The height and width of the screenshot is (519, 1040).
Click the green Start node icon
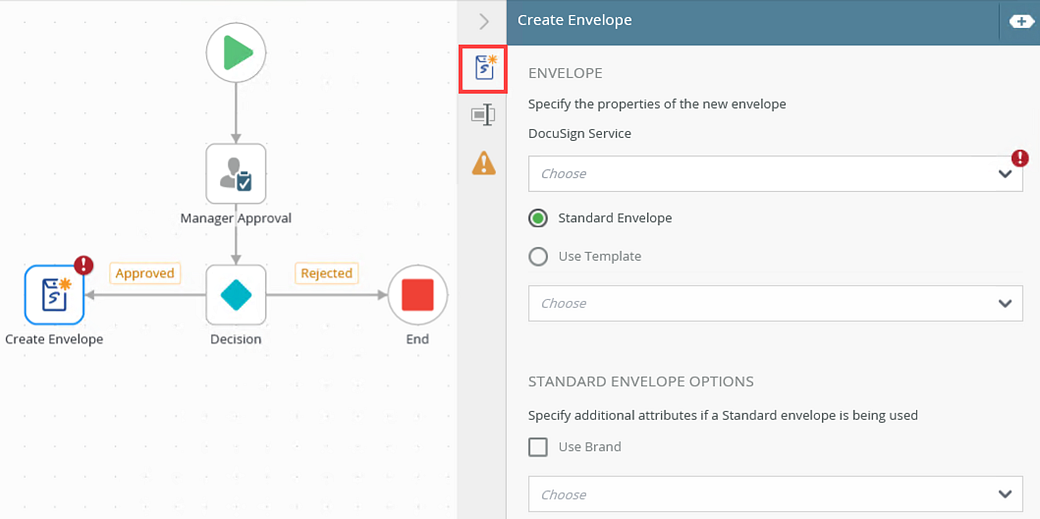pos(236,53)
